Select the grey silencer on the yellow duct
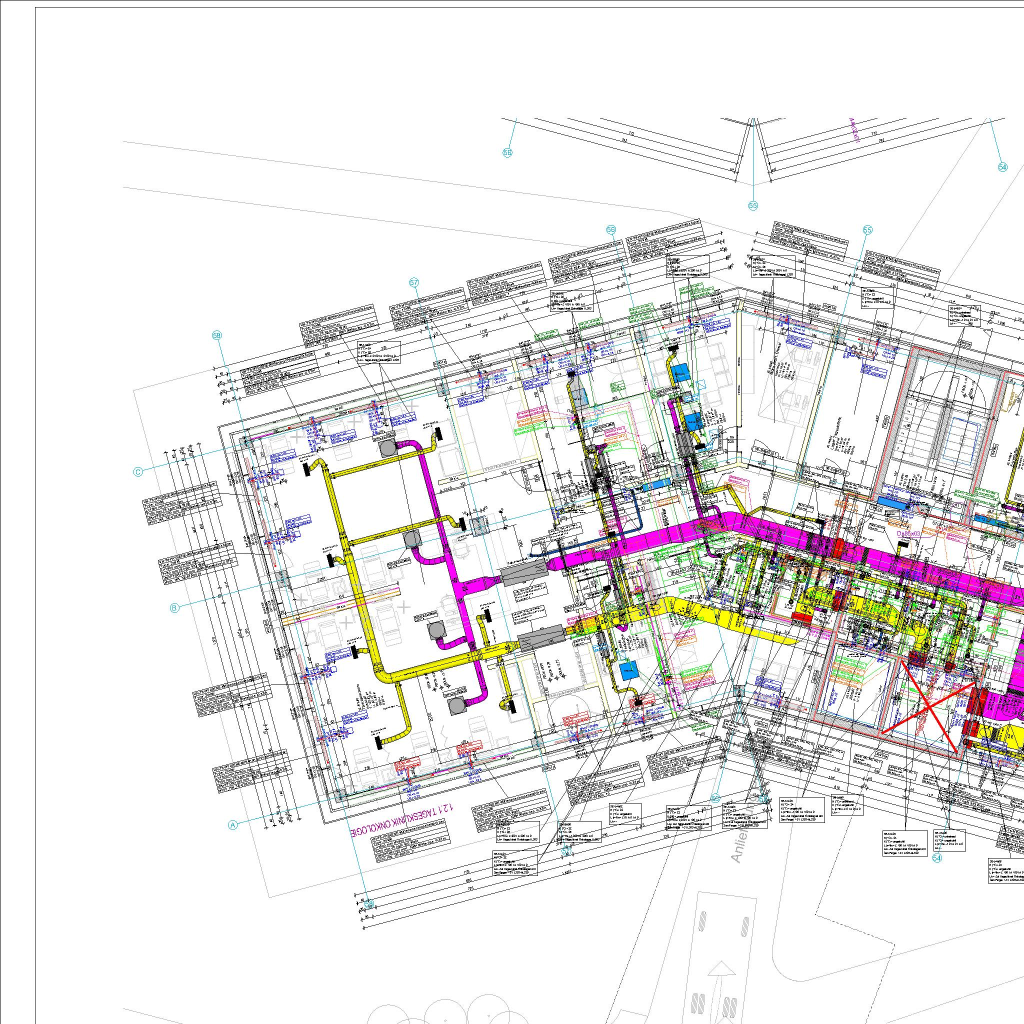This screenshot has height=1024, width=1024. 541,637
